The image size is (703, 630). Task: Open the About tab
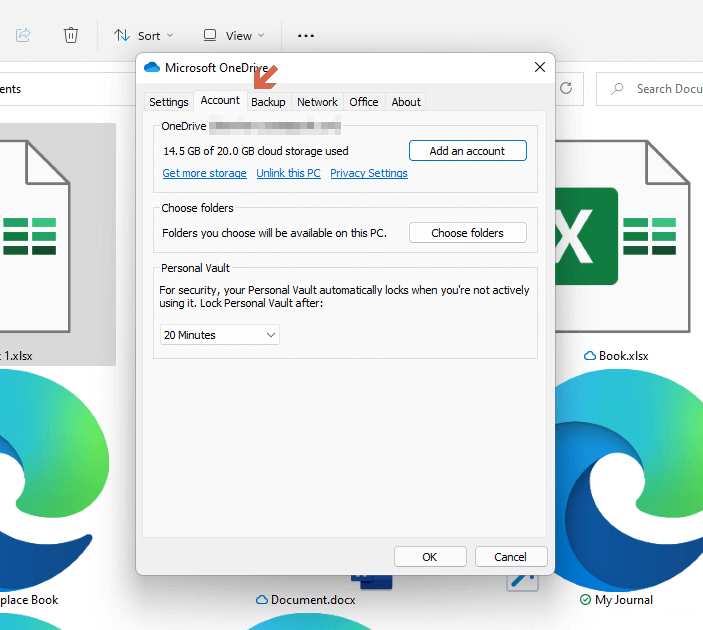pyautogui.click(x=406, y=102)
